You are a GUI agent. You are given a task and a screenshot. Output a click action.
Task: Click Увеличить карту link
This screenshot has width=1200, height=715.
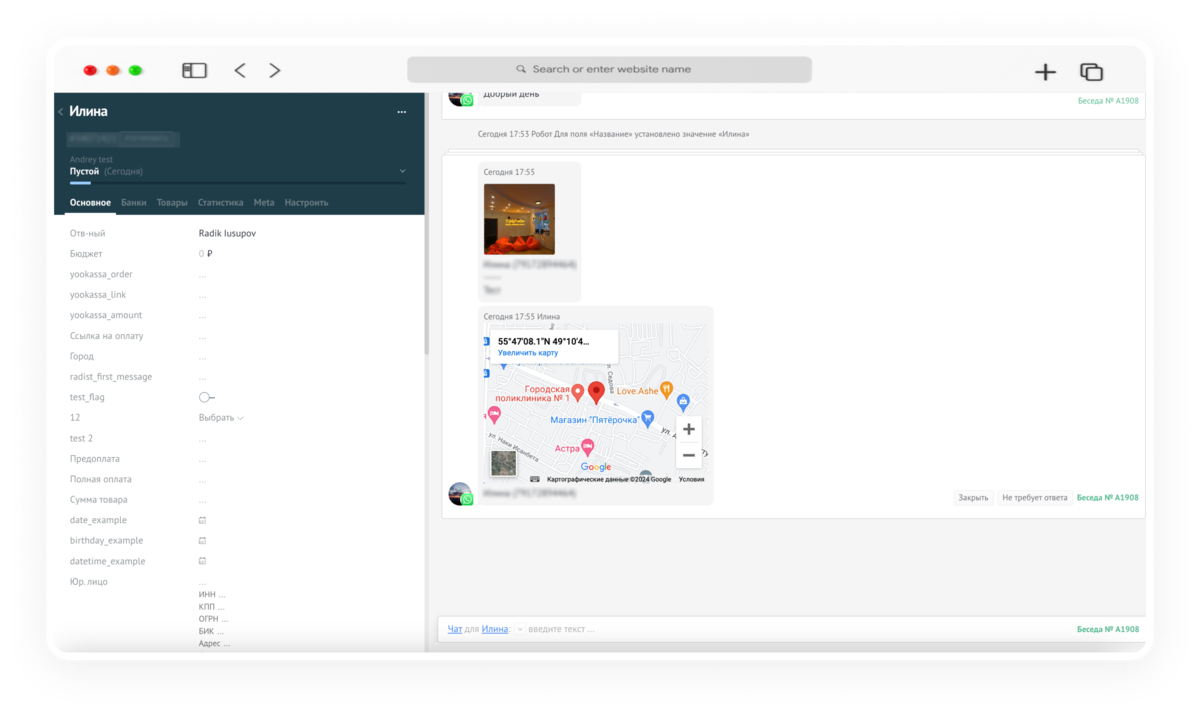(x=528, y=353)
